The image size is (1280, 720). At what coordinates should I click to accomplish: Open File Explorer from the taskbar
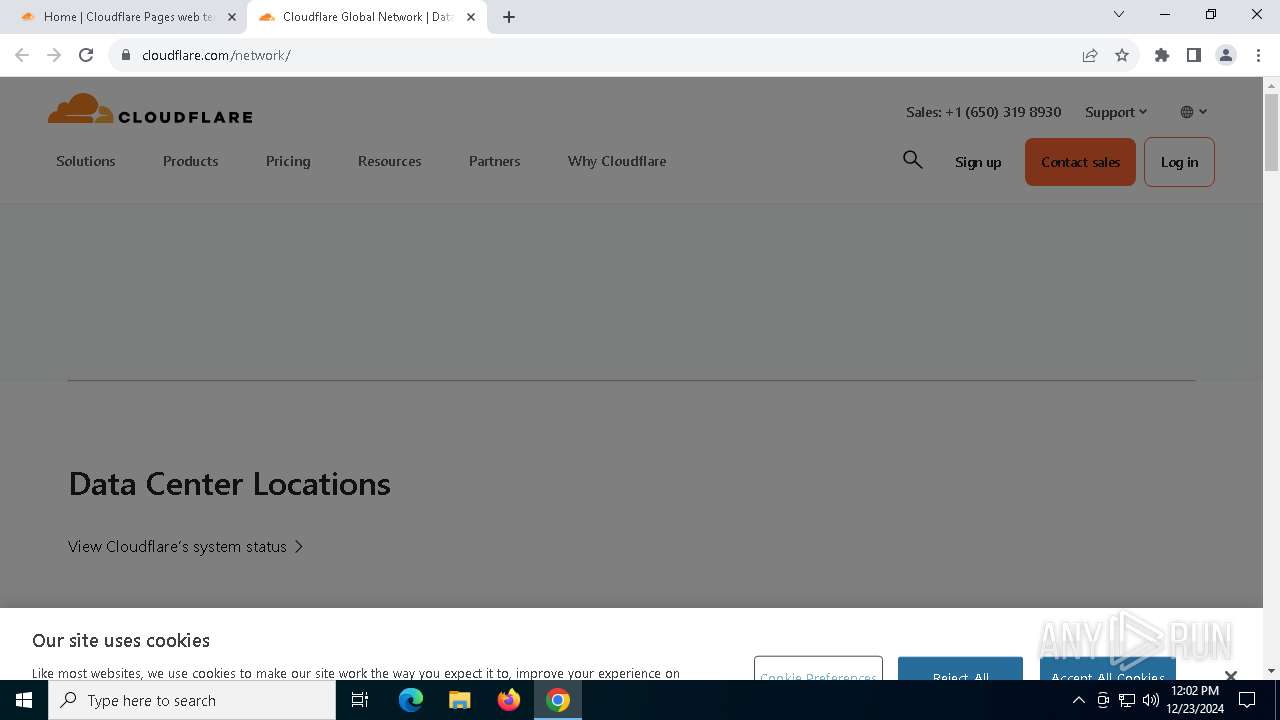point(460,700)
